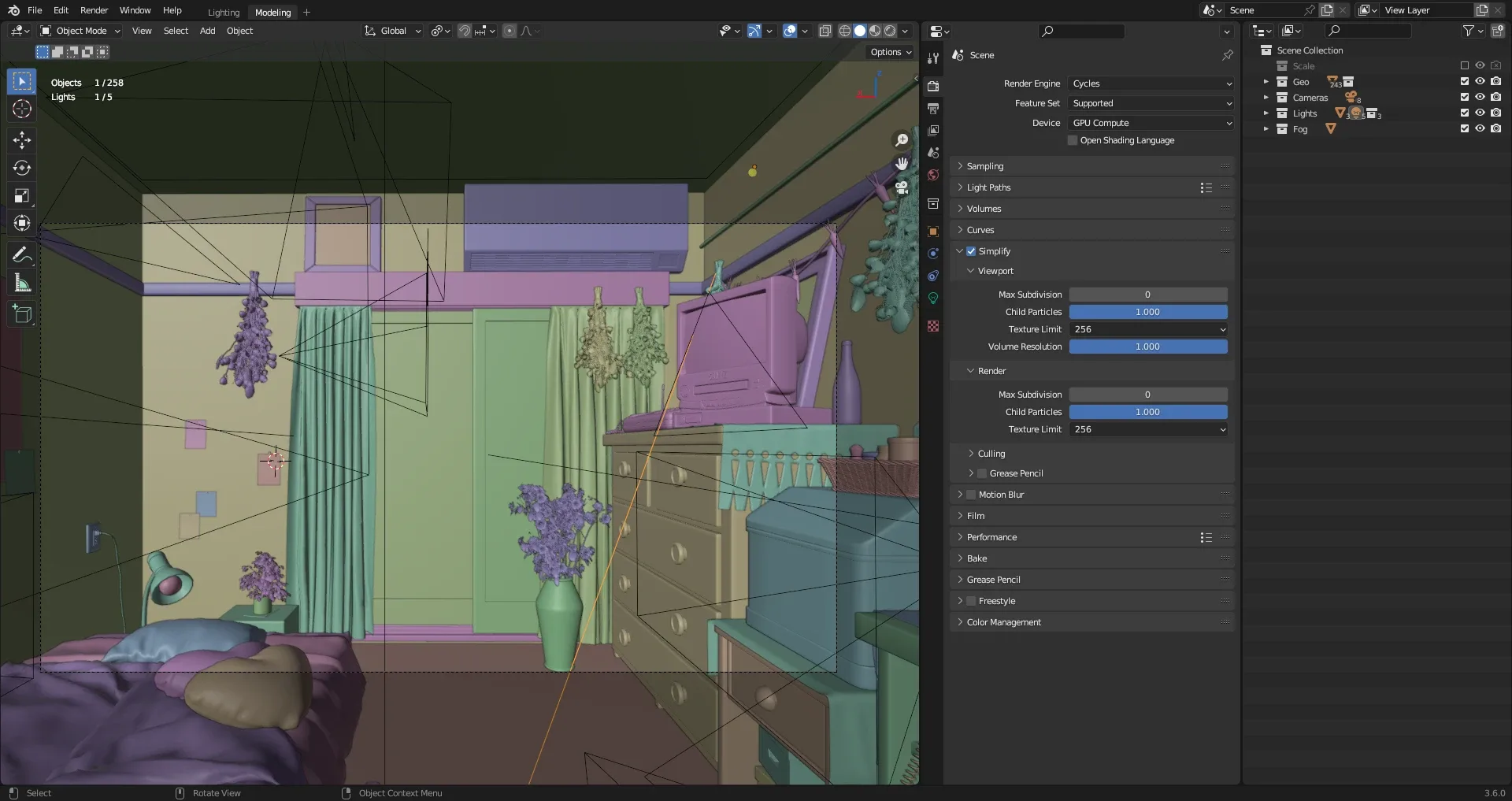1512x801 pixels.
Task: Open the Output properties tab
Action: click(x=933, y=108)
